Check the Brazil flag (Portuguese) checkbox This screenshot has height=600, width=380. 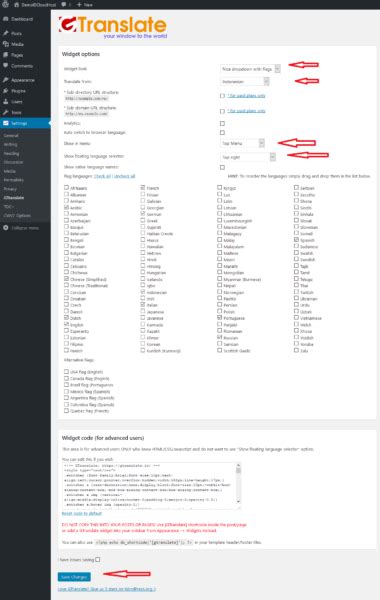click(67, 385)
